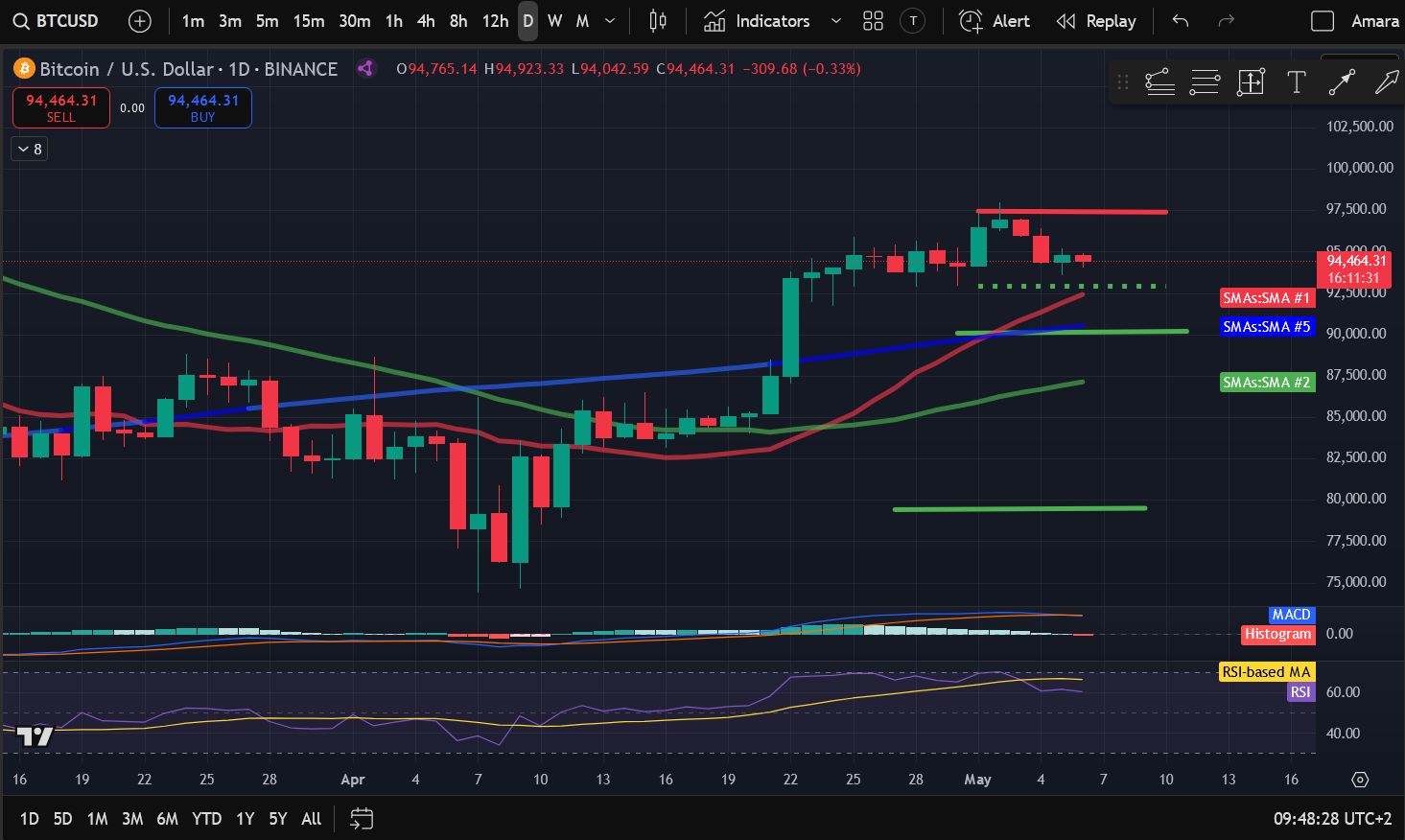Expand the time interval dropdown arrow

pos(610,21)
